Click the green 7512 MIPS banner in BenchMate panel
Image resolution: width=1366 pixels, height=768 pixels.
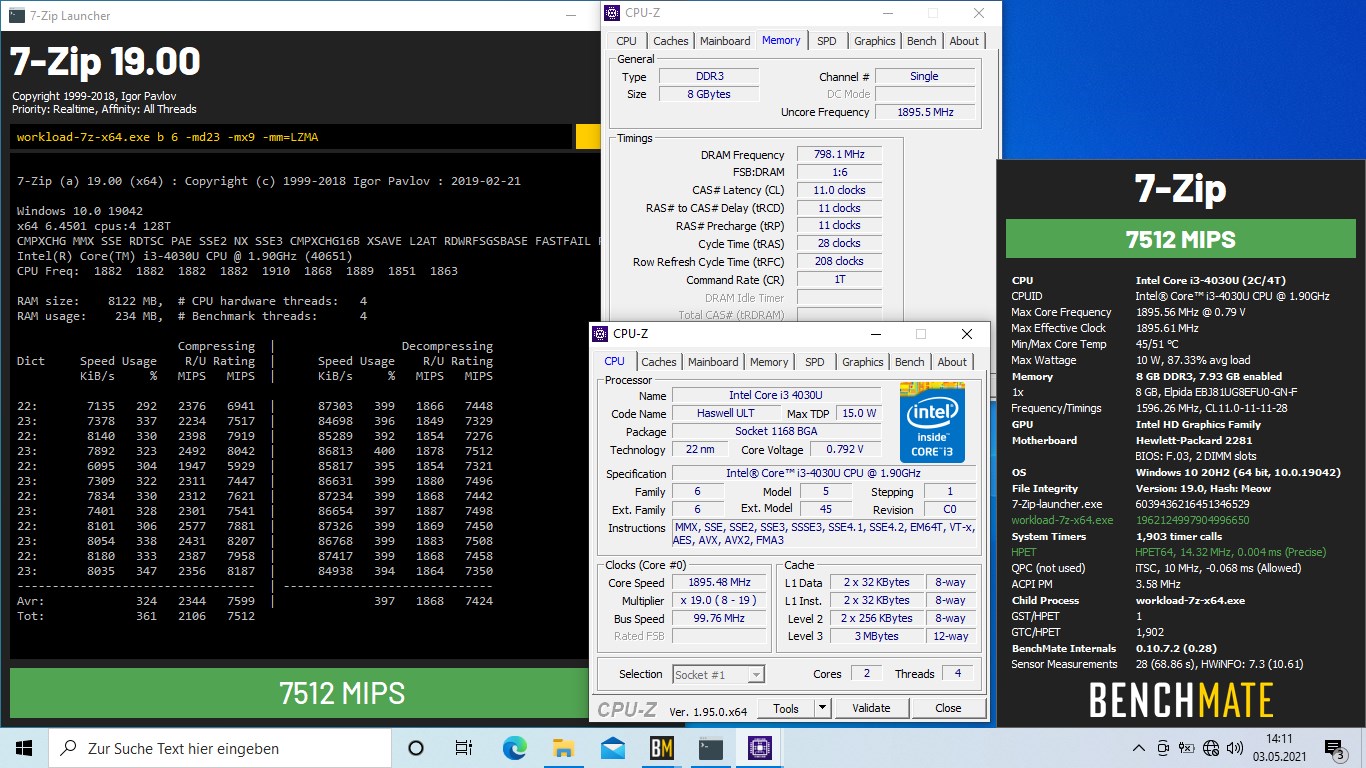(1181, 240)
